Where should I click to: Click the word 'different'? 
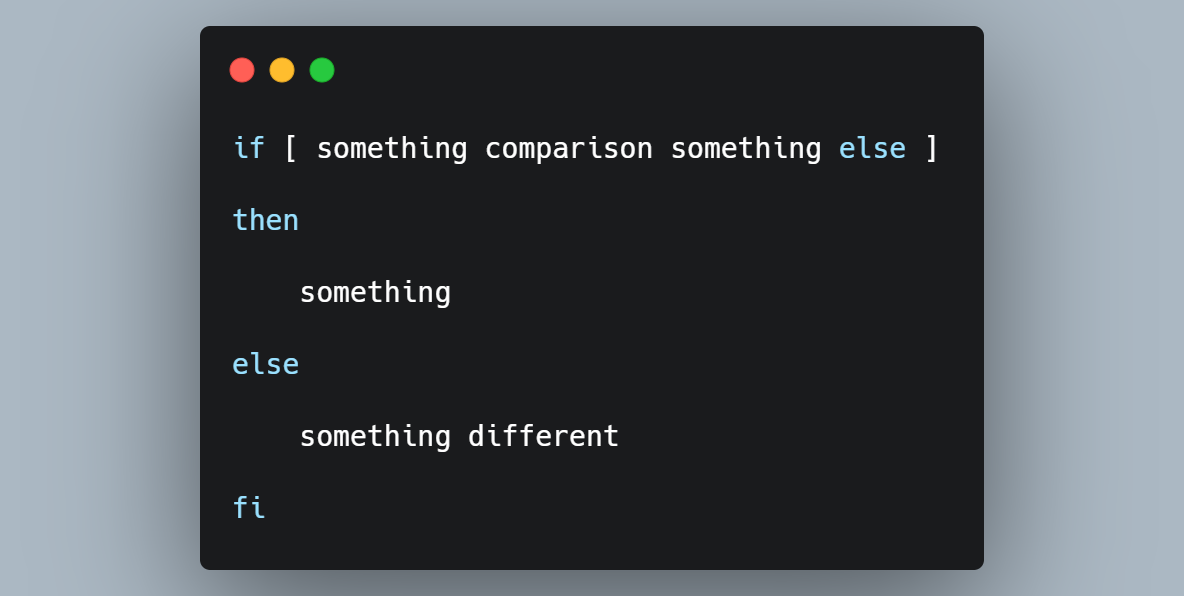click(543, 436)
